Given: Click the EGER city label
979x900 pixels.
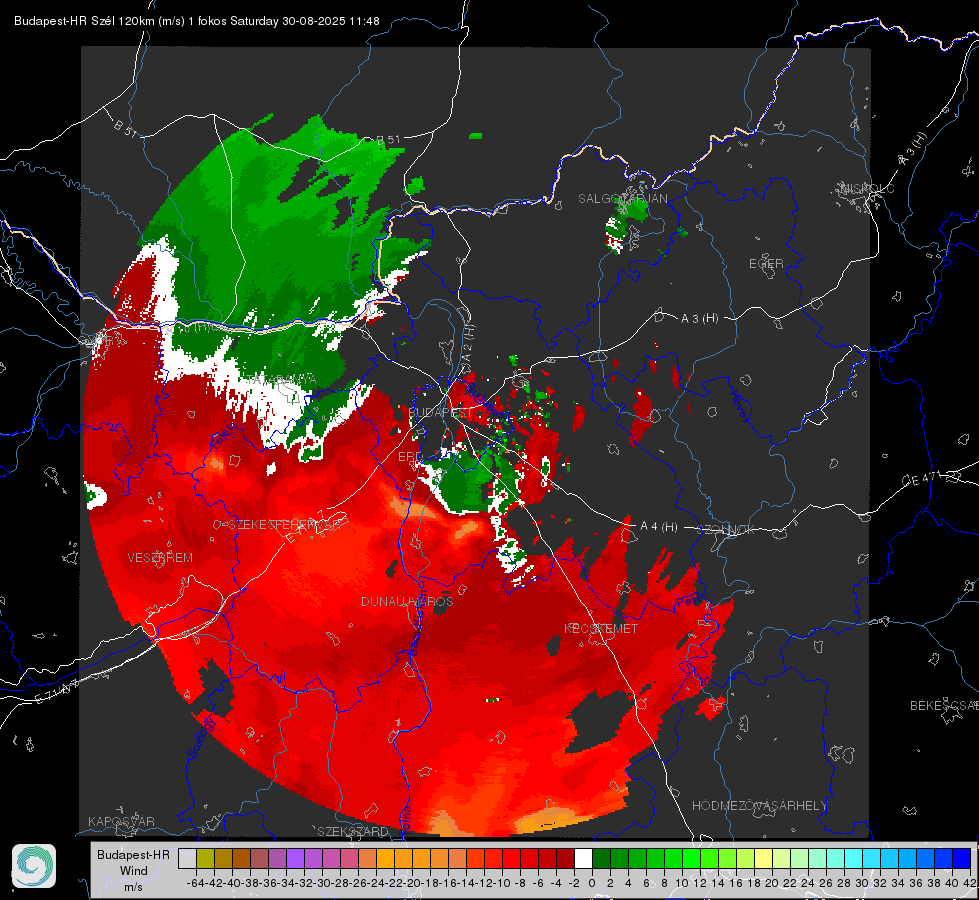Looking at the screenshot, I should [766, 264].
